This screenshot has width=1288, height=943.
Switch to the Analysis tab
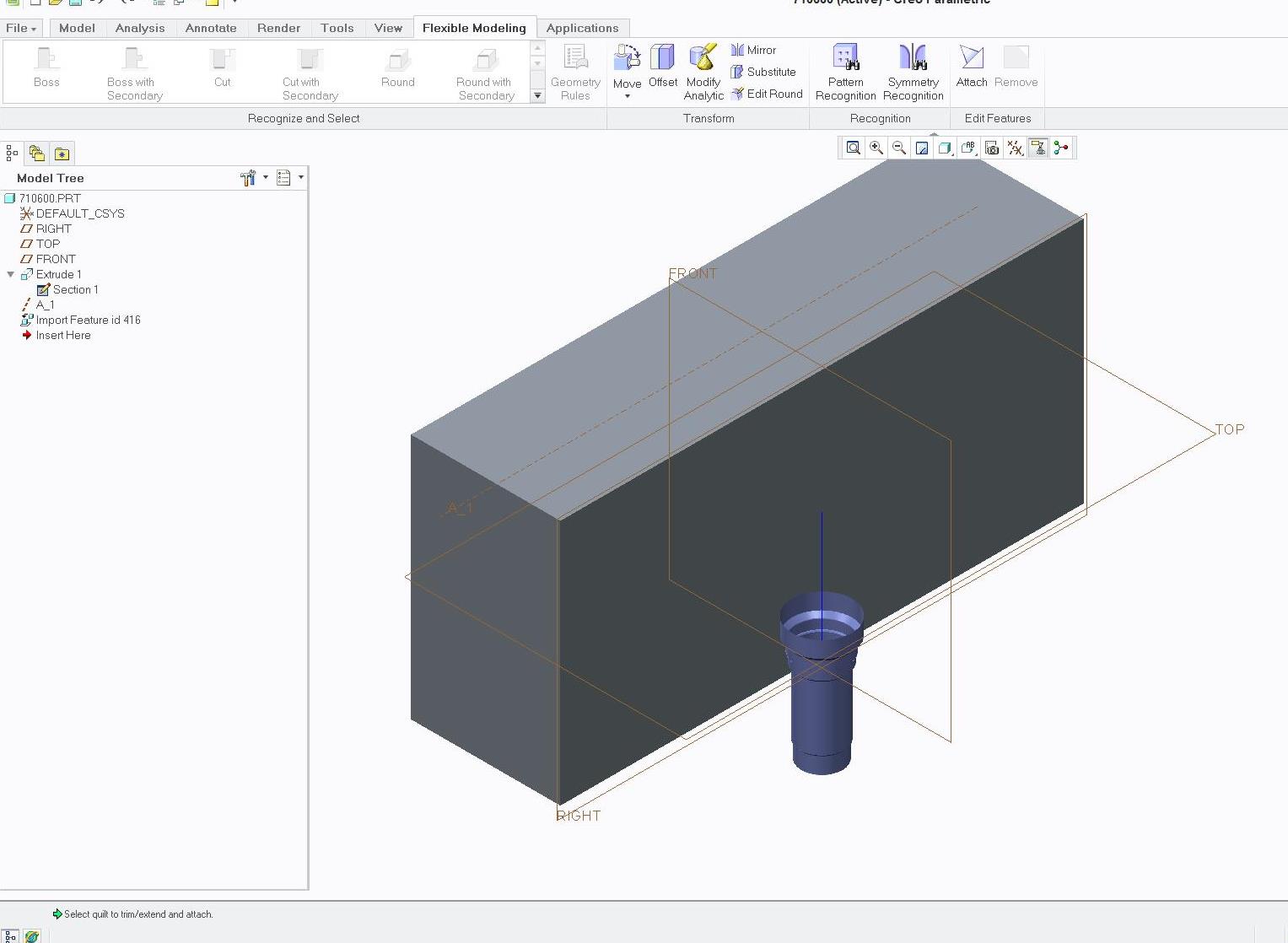tap(140, 28)
